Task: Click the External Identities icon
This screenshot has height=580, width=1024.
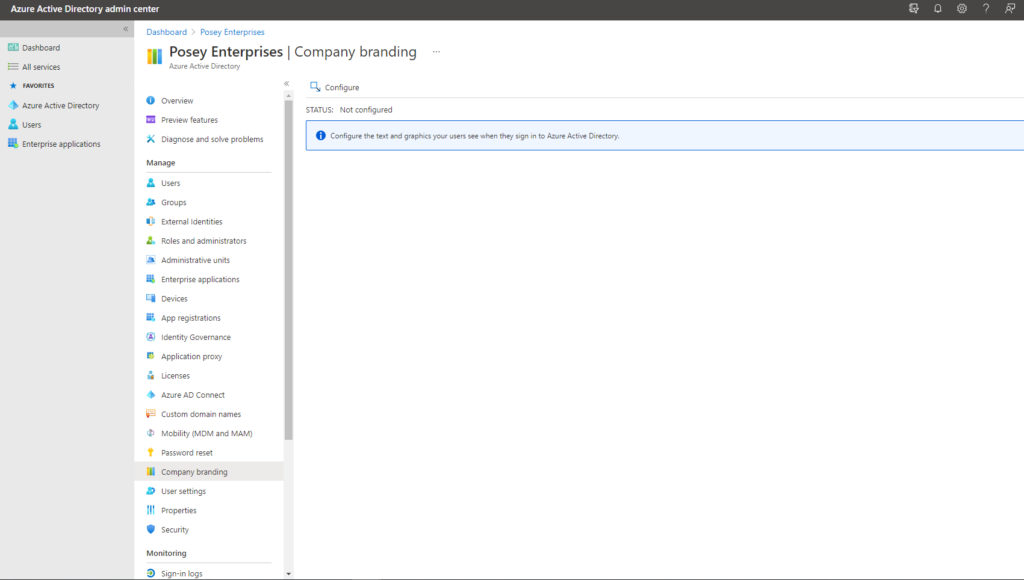Action: [x=151, y=221]
